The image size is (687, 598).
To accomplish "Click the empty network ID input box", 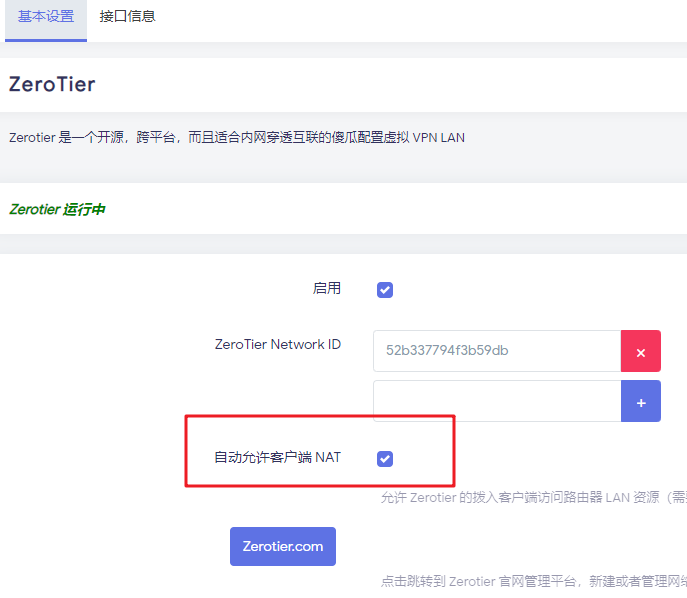I will click(497, 401).
